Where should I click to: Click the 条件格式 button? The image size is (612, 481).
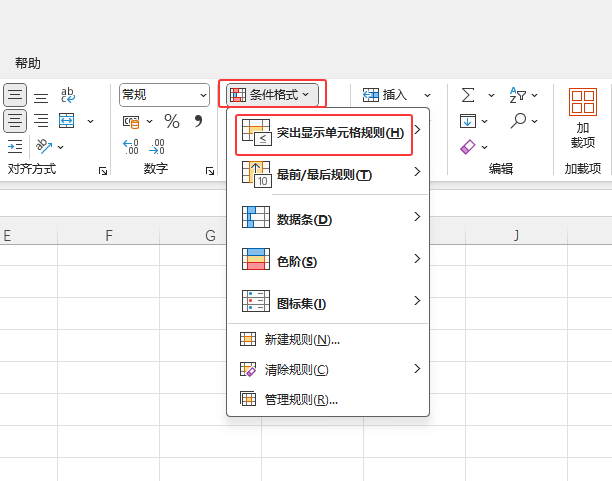[272, 95]
